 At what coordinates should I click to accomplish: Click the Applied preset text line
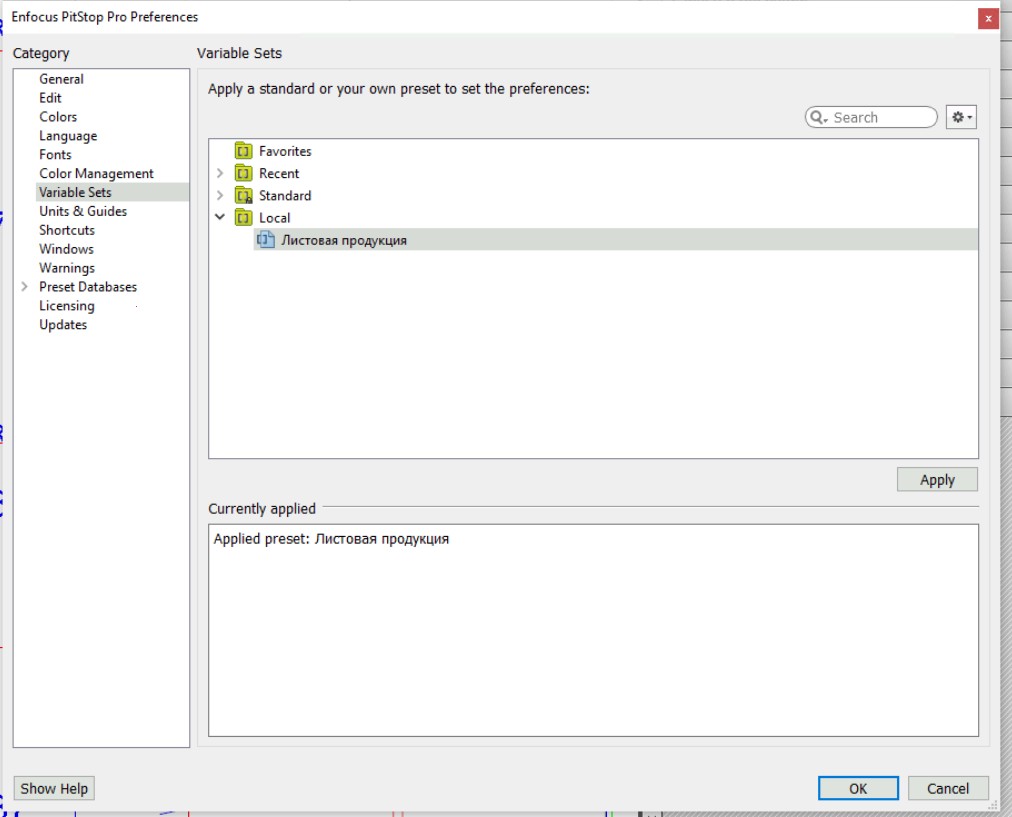(x=331, y=539)
